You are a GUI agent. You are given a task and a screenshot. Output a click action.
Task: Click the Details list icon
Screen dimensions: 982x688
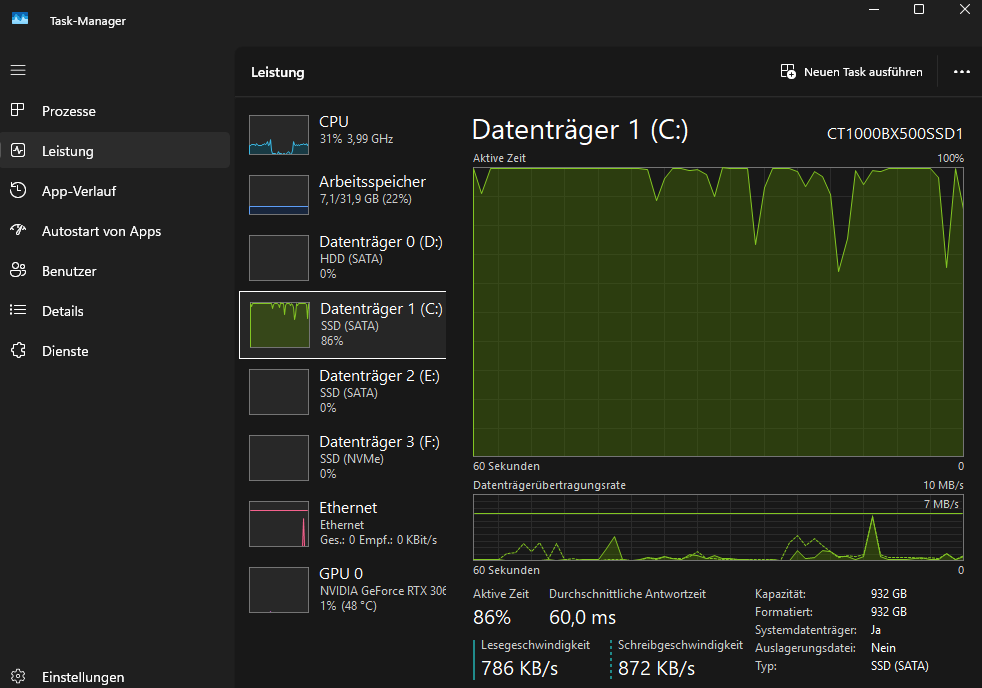18,310
